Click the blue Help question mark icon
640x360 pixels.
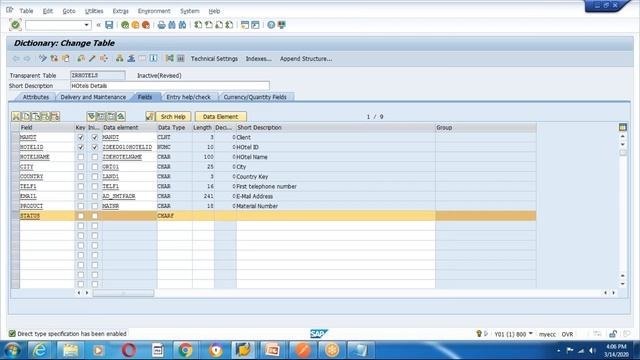coord(271,25)
